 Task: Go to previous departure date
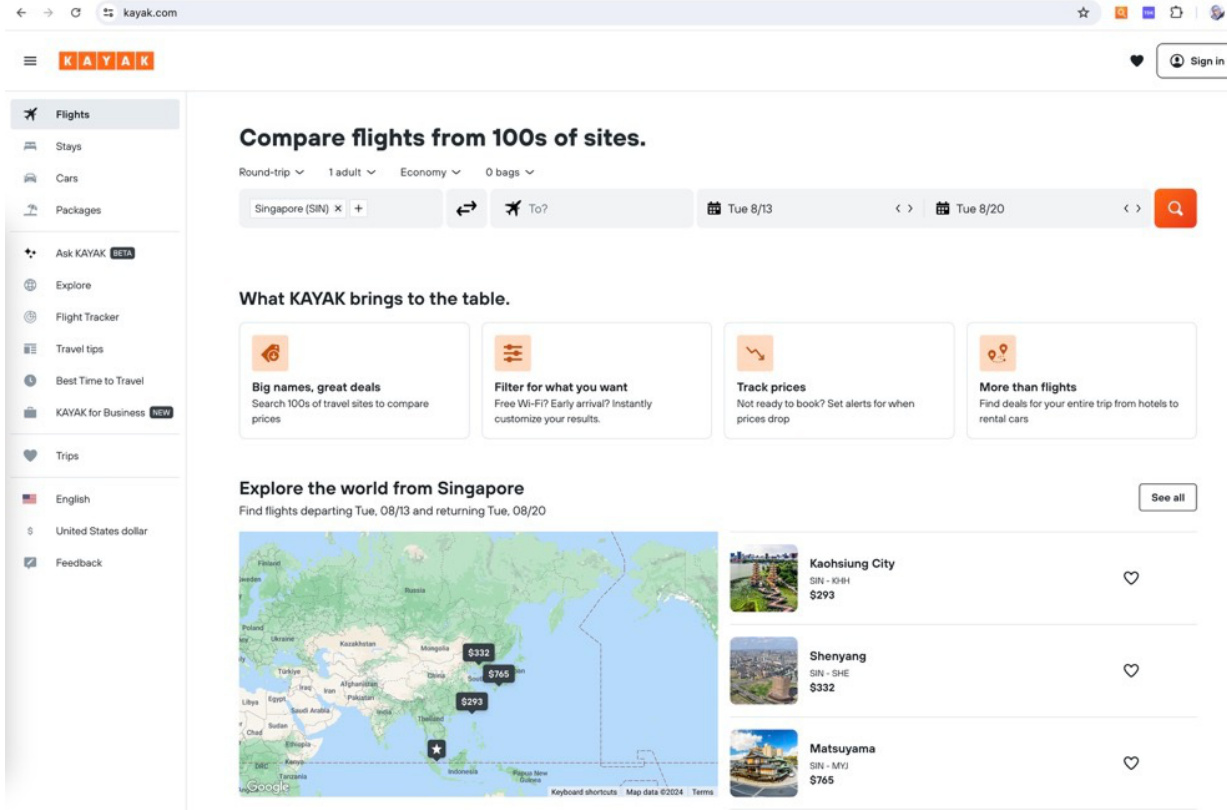tap(898, 209)
